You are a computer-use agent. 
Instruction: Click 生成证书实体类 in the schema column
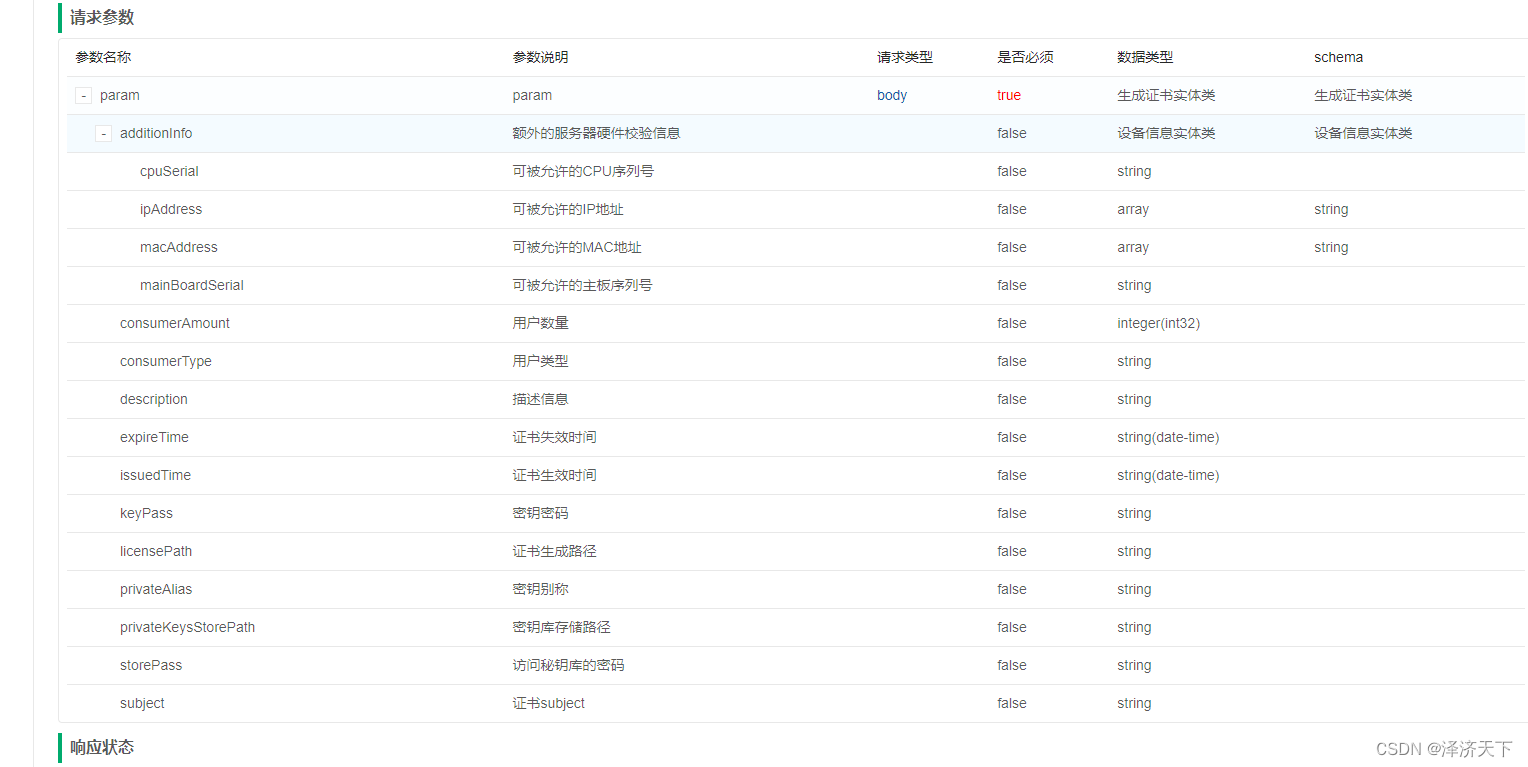pyautogui.click(x=1363, y=96)
